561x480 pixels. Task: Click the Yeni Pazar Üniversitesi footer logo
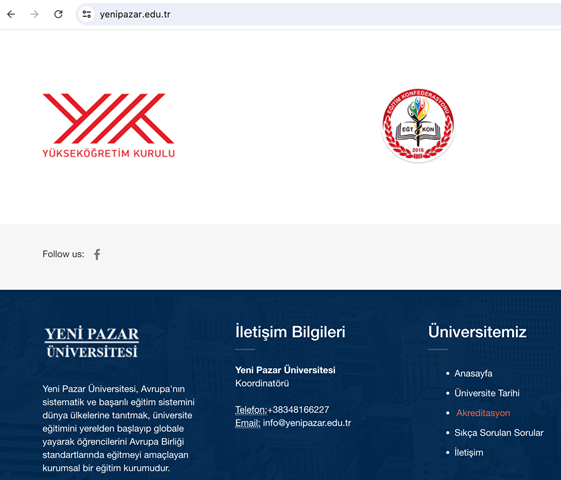point(92,342)
